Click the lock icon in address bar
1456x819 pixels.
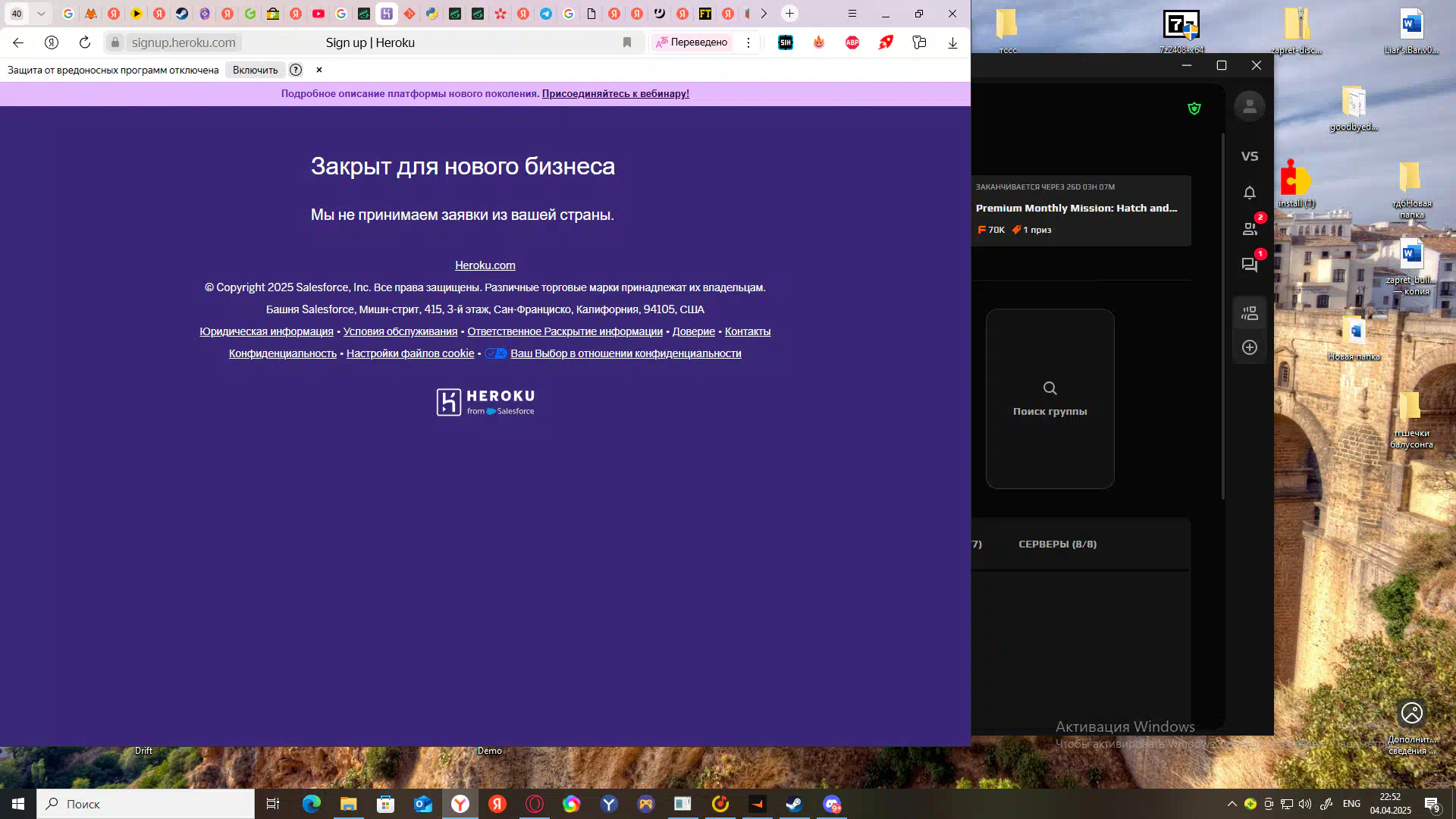[x=115, y=42]
